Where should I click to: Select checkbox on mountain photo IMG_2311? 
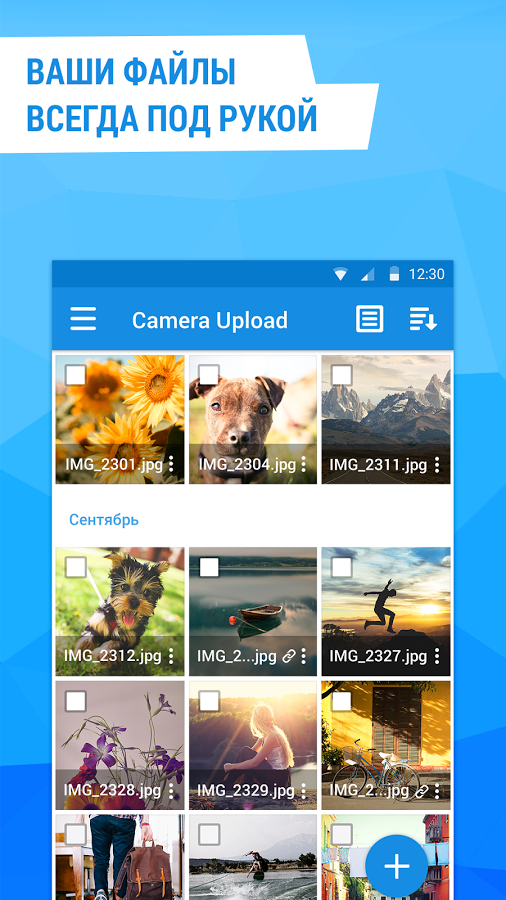click(341, 375)
